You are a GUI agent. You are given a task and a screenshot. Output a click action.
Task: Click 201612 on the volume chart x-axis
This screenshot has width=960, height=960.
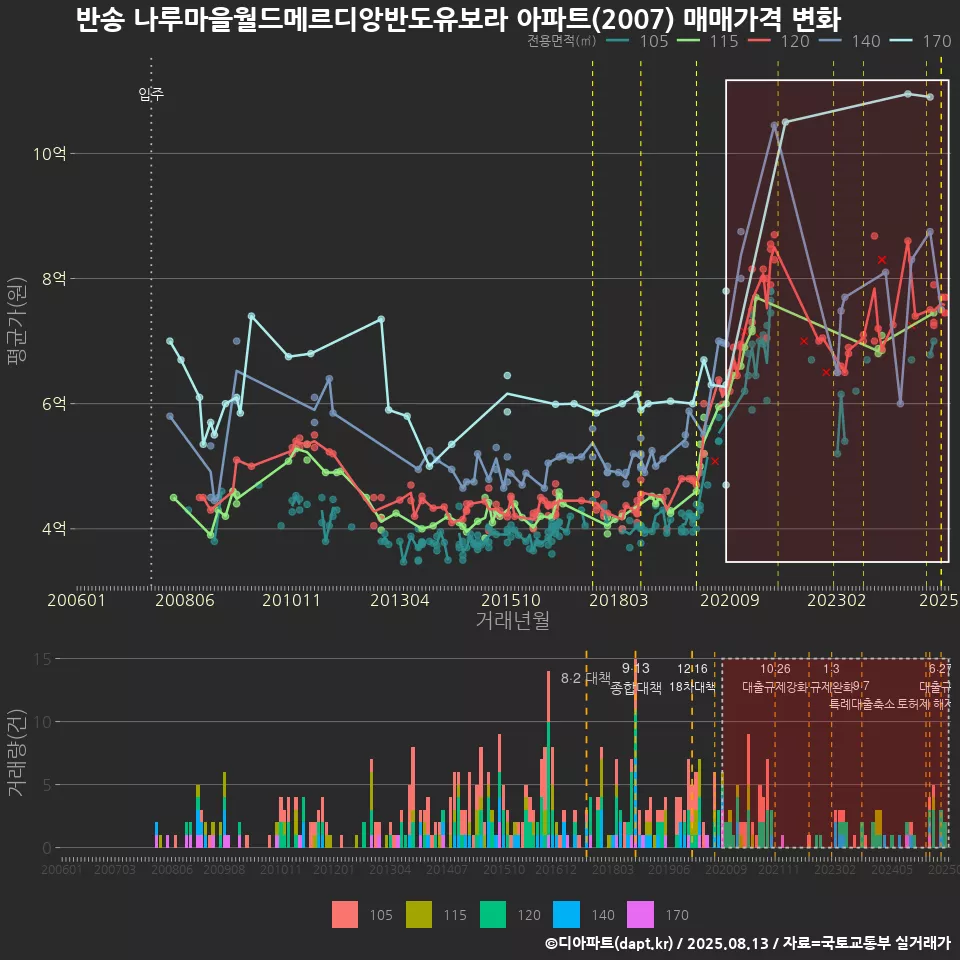(x=556, y=869)
